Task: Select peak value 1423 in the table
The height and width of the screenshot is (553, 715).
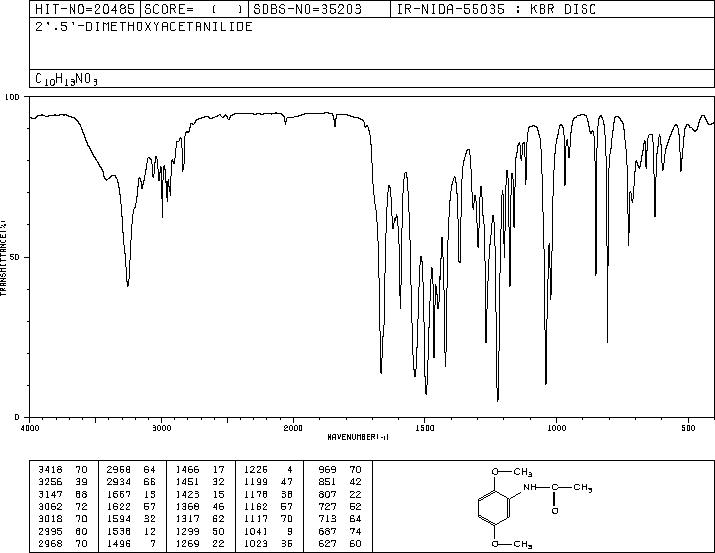Action: coord(187,494)
